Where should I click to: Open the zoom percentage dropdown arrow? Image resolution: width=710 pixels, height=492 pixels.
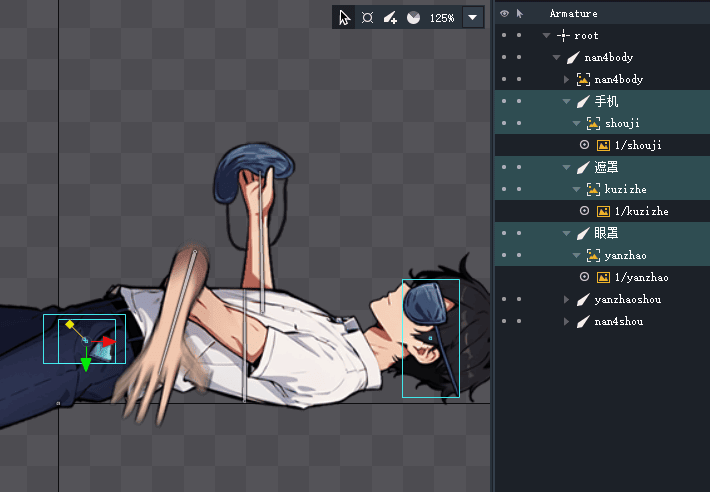click(472, 18)
